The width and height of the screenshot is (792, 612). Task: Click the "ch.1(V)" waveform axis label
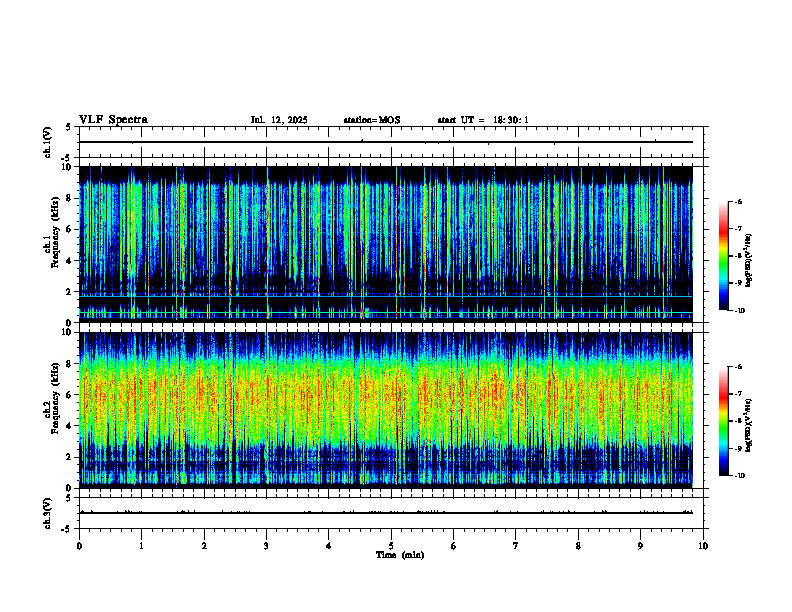[x=48, y=142]
